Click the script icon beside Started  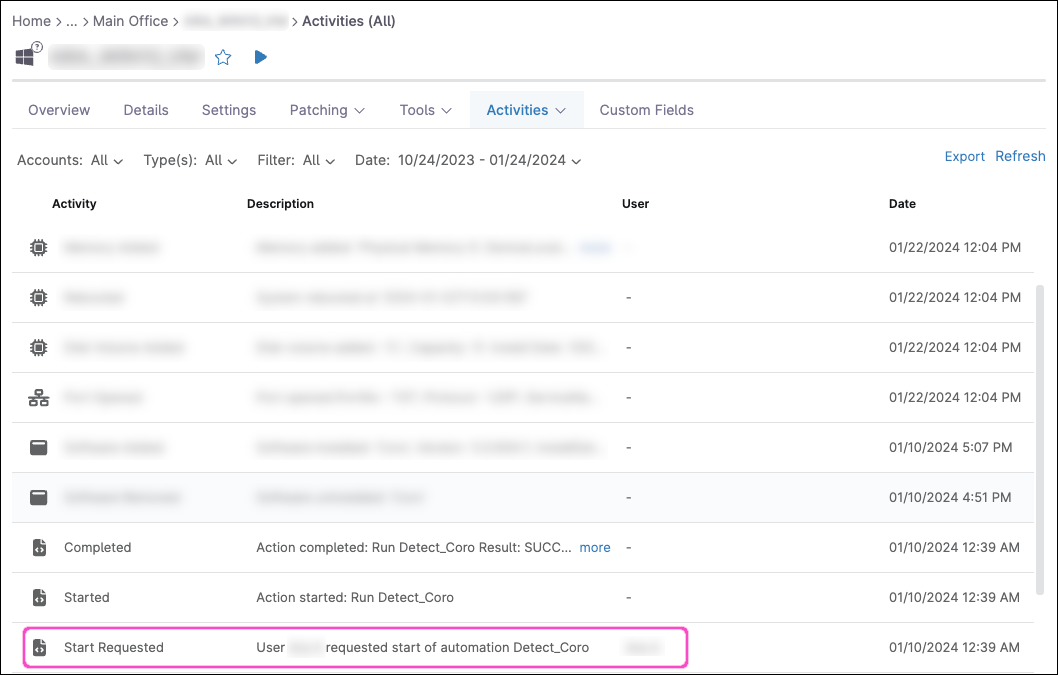click(39, 598)
